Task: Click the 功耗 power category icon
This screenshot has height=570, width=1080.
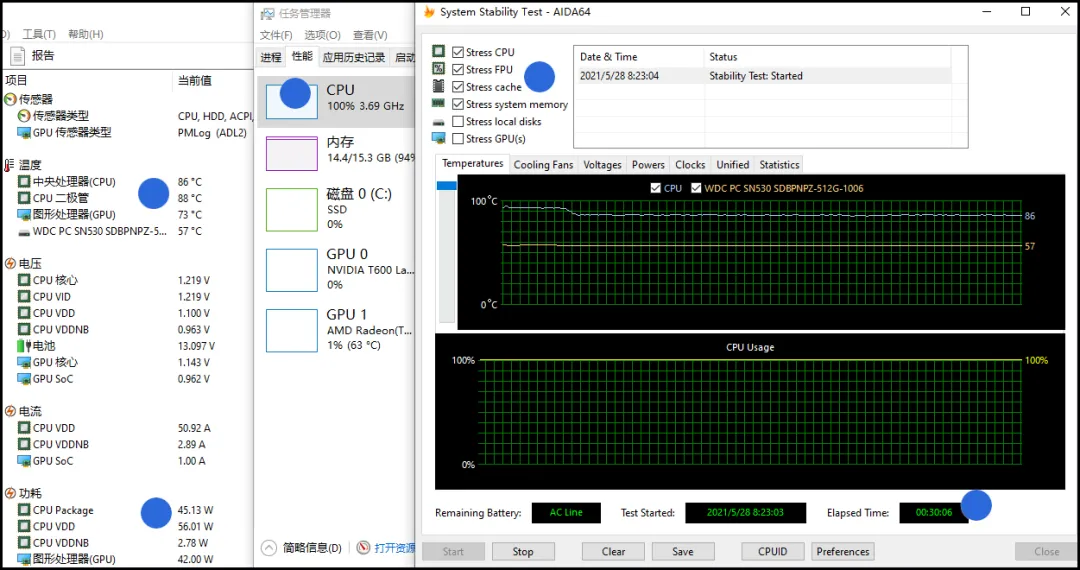Action: (10, 493)
